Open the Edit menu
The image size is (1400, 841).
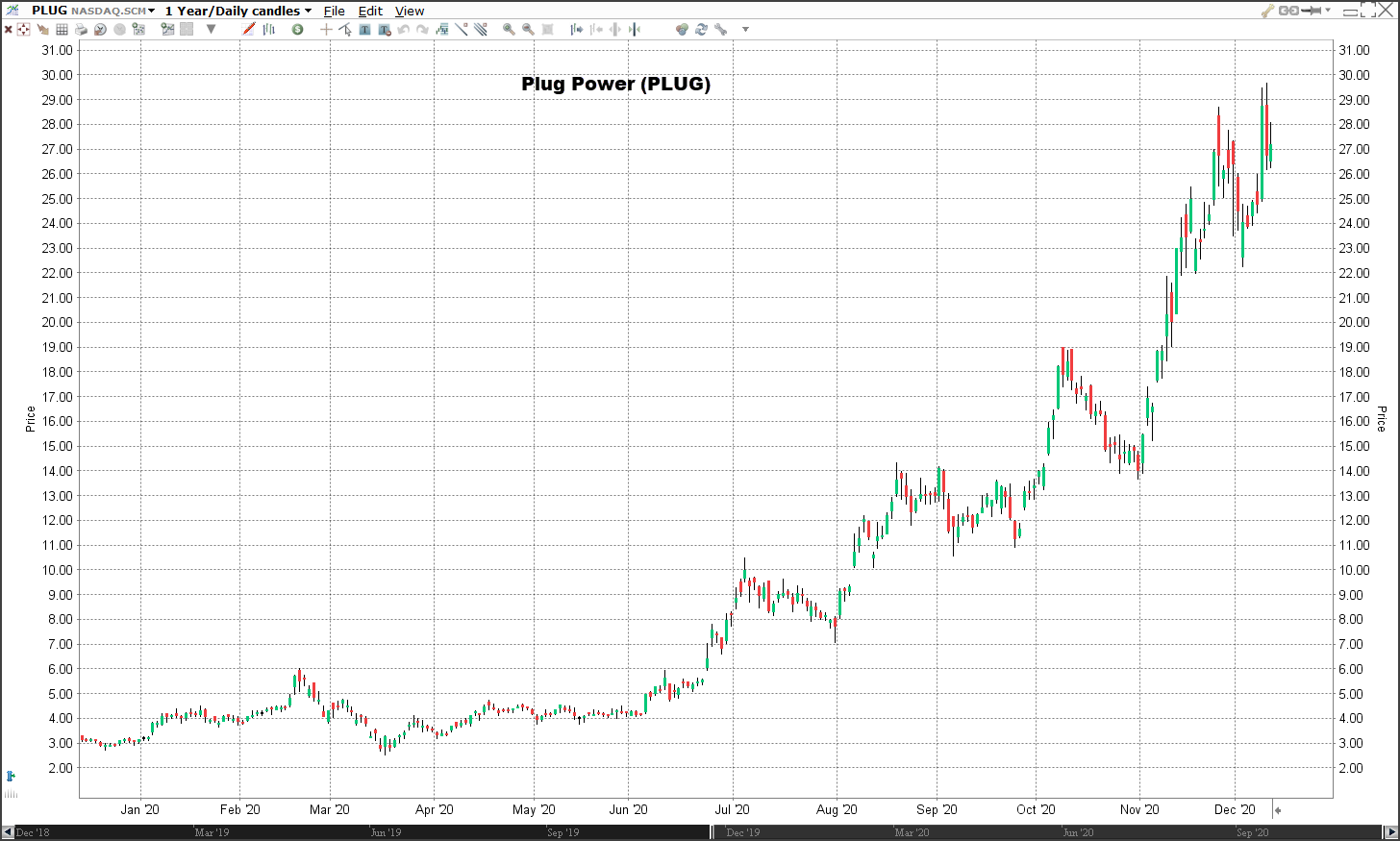click(370, 12)
